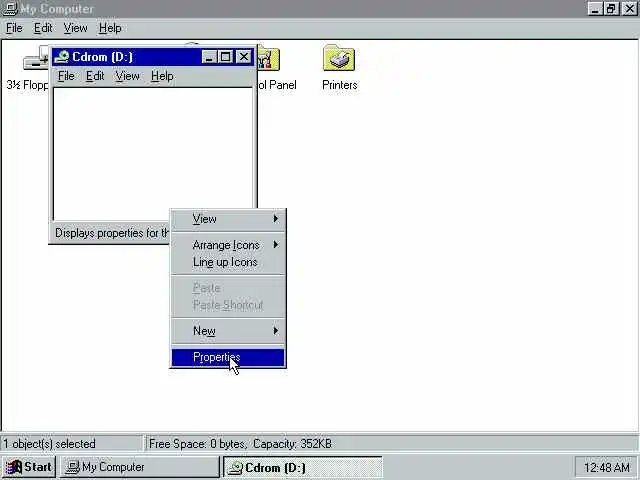Click the 'Free Space: 0 bytes' status text
640x480 pixels.
(198, 444)
